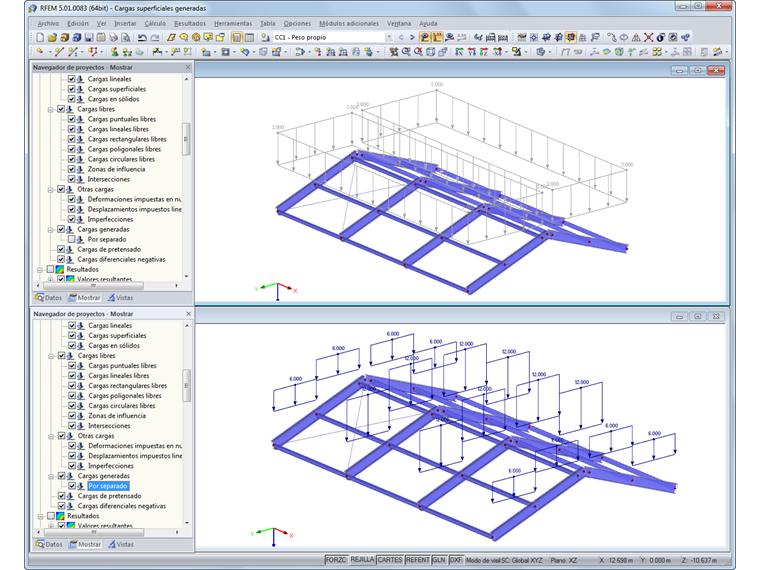
Task: Print the graphic
Action: click(x=113, y=37)
